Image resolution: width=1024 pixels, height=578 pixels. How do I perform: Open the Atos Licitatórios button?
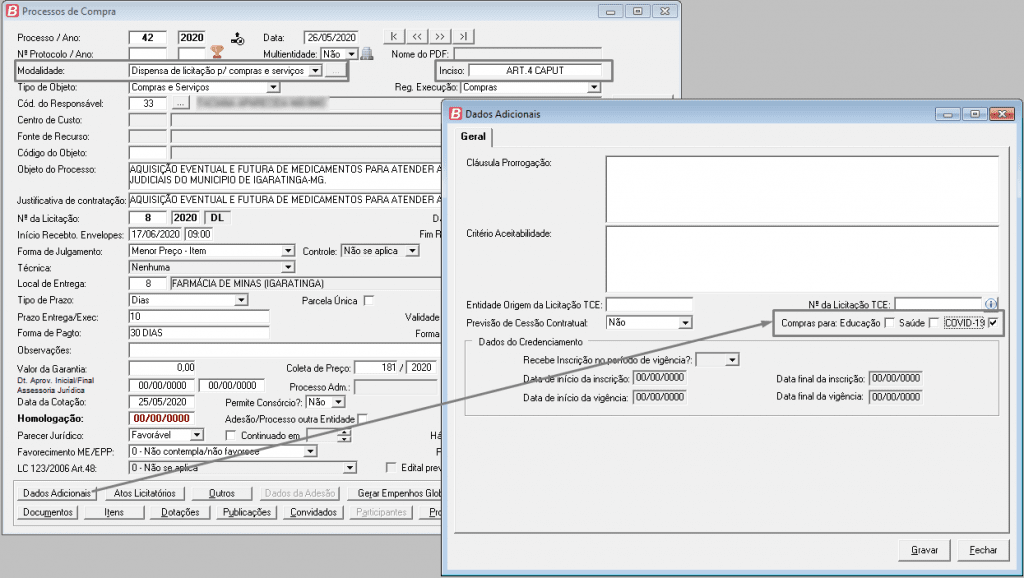click(145, 493)
